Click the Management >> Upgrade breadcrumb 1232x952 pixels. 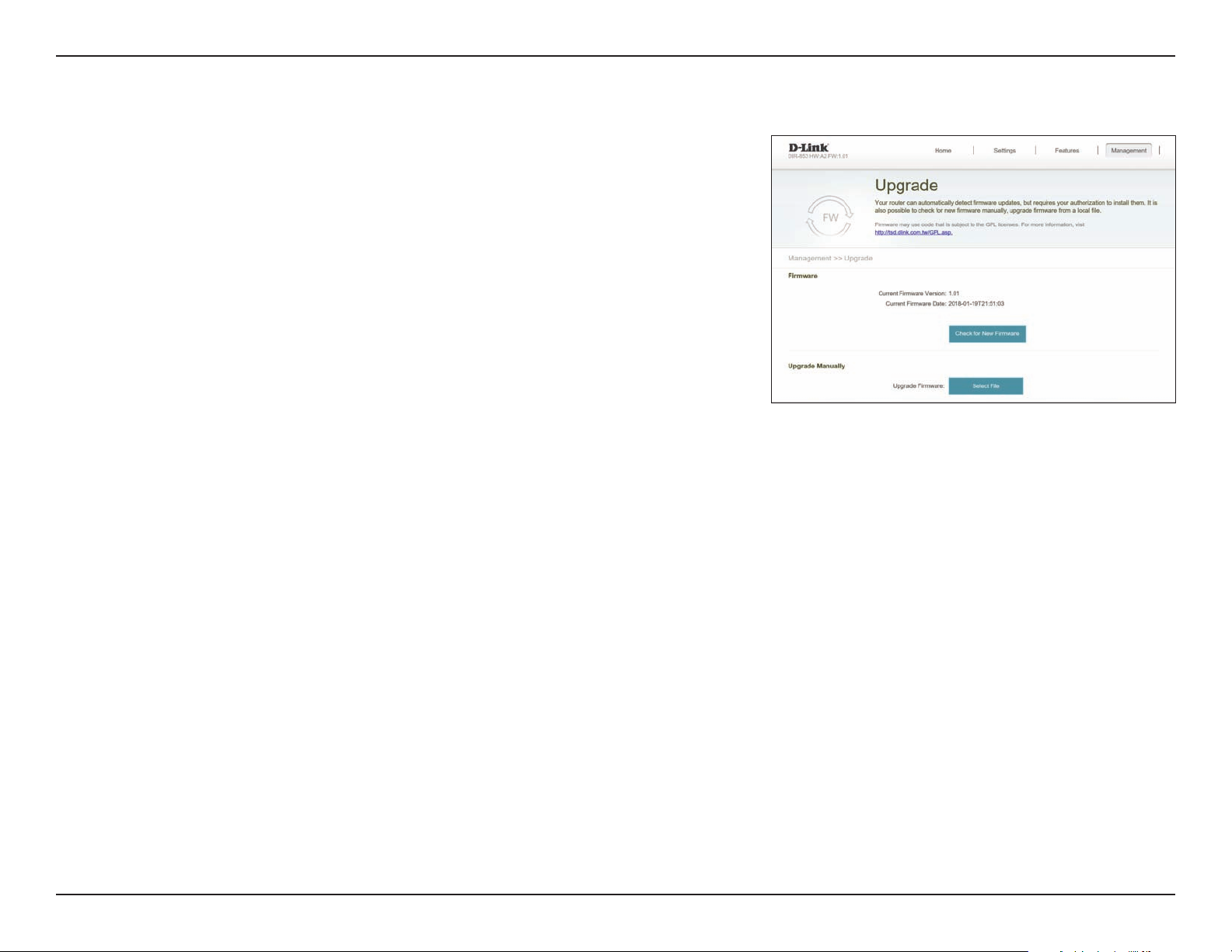(x=830, y=258)
